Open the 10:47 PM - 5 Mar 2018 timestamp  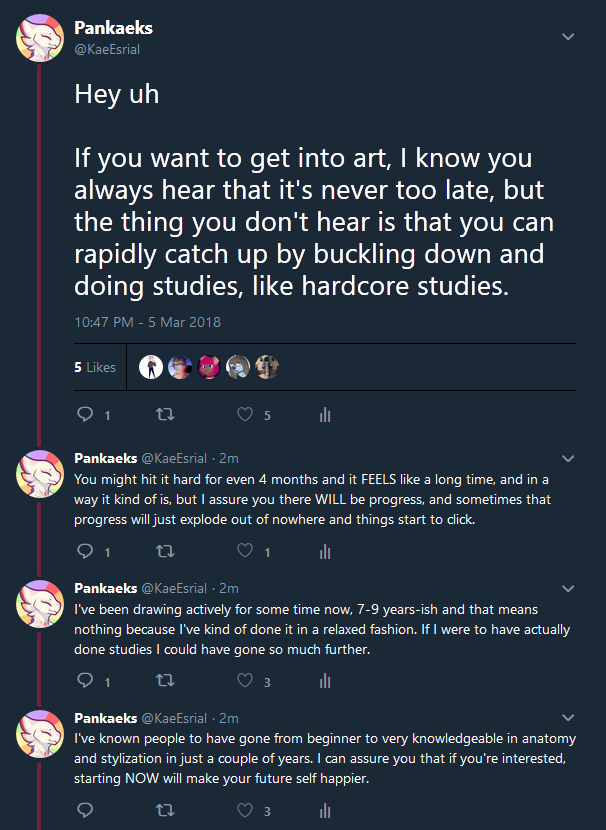147,322
